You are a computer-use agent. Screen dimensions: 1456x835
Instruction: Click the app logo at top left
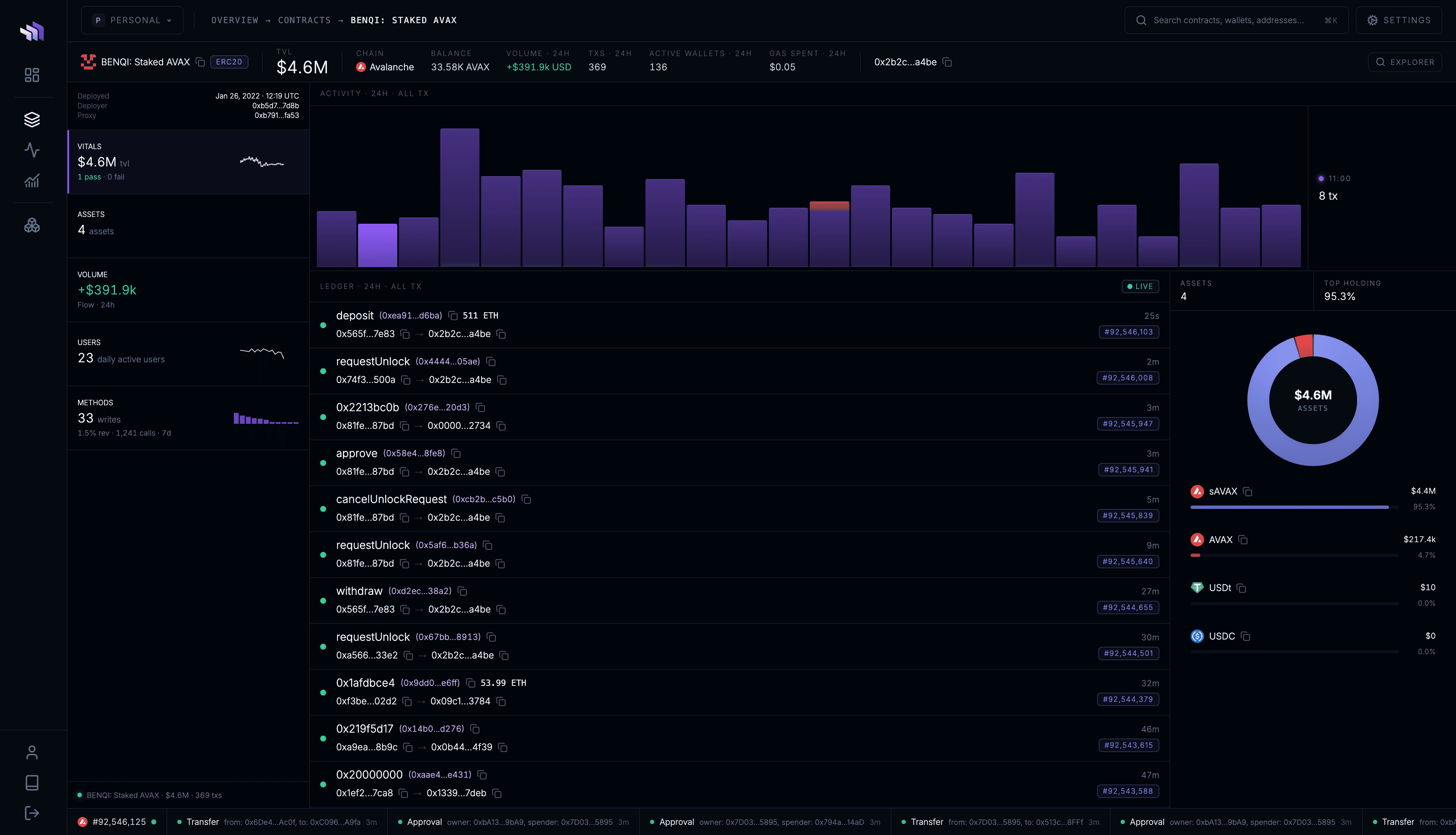(x=32, y=31)
